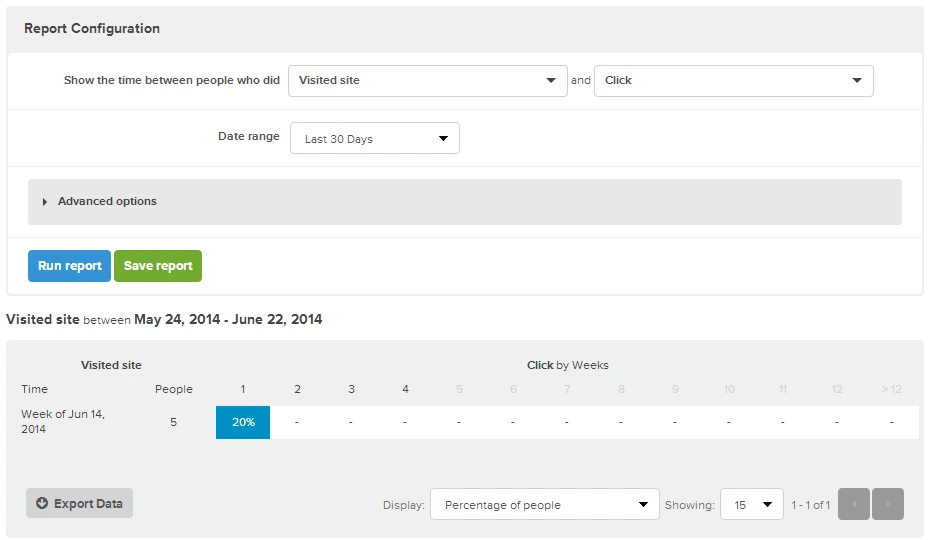Viewport: 930px width, 540px height.
Task: Click the Export Data download icon
Action: coord(42,504)
